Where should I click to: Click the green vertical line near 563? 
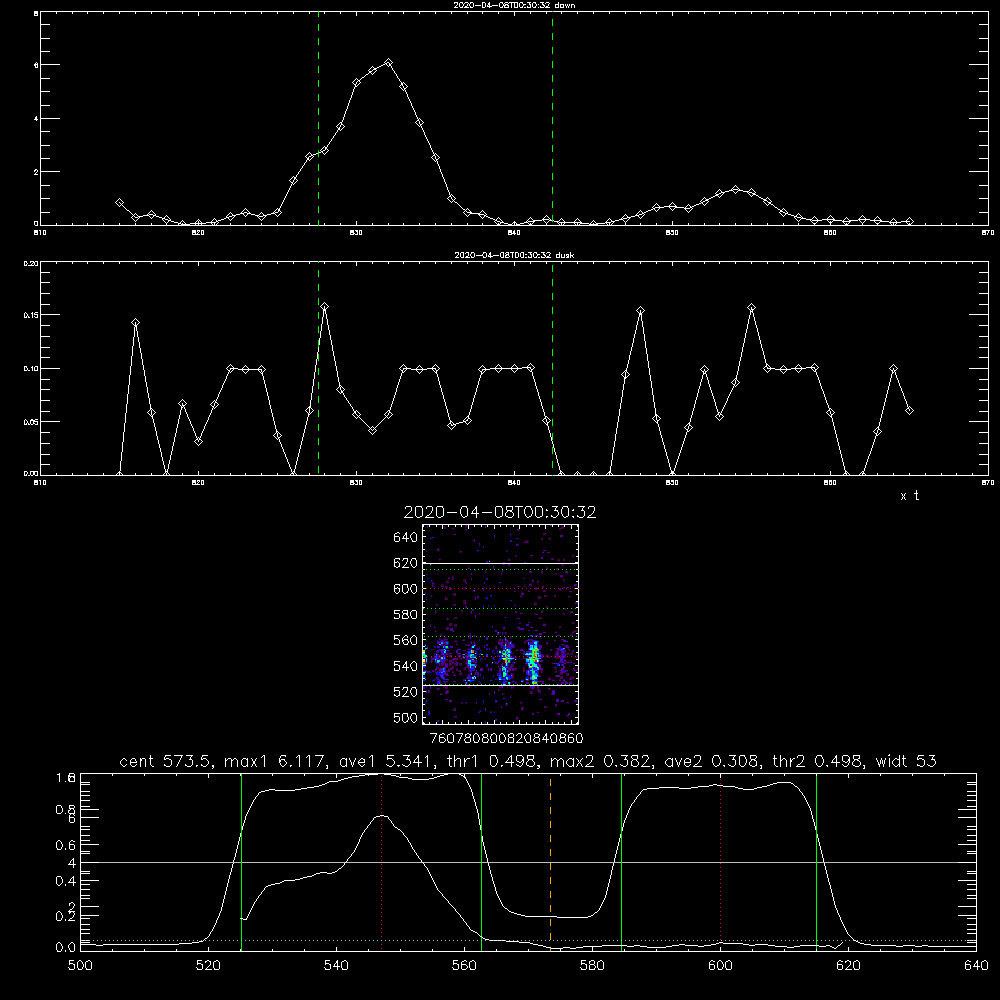click(x=482, y=861)
